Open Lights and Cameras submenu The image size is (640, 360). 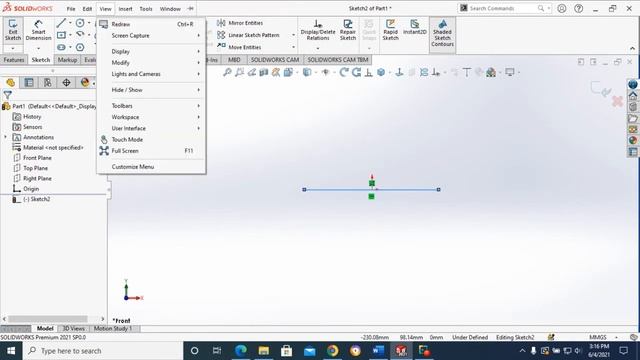[151, 74]
